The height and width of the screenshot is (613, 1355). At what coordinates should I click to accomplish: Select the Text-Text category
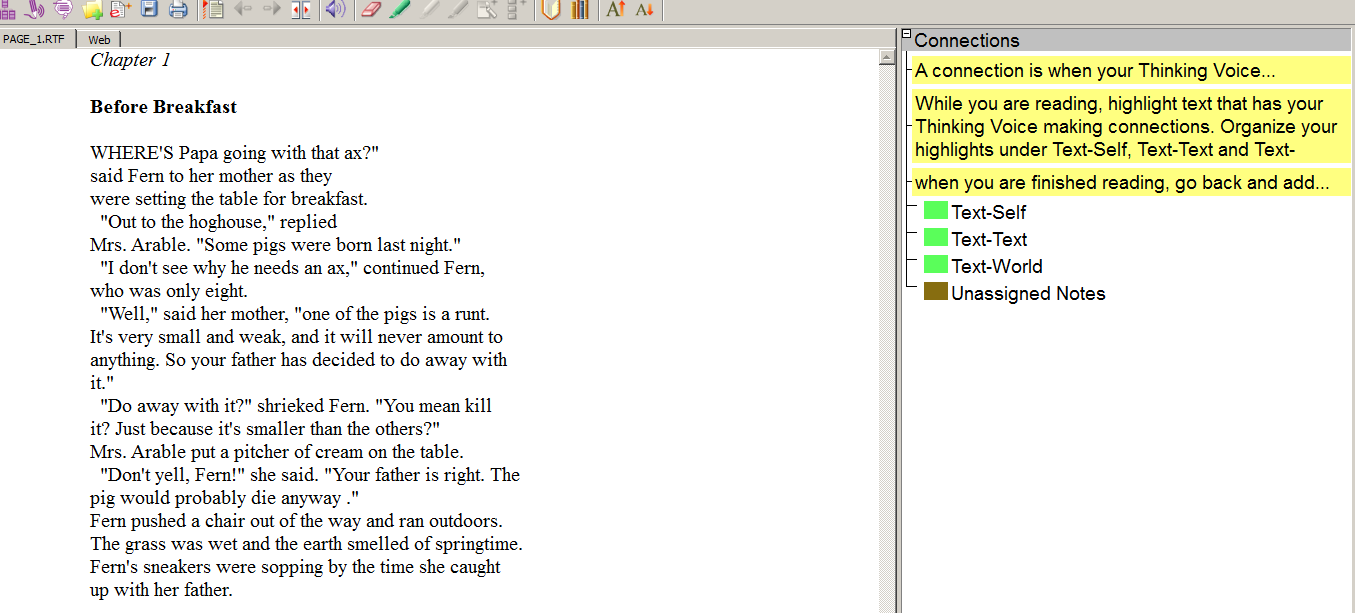pos(989,239)
